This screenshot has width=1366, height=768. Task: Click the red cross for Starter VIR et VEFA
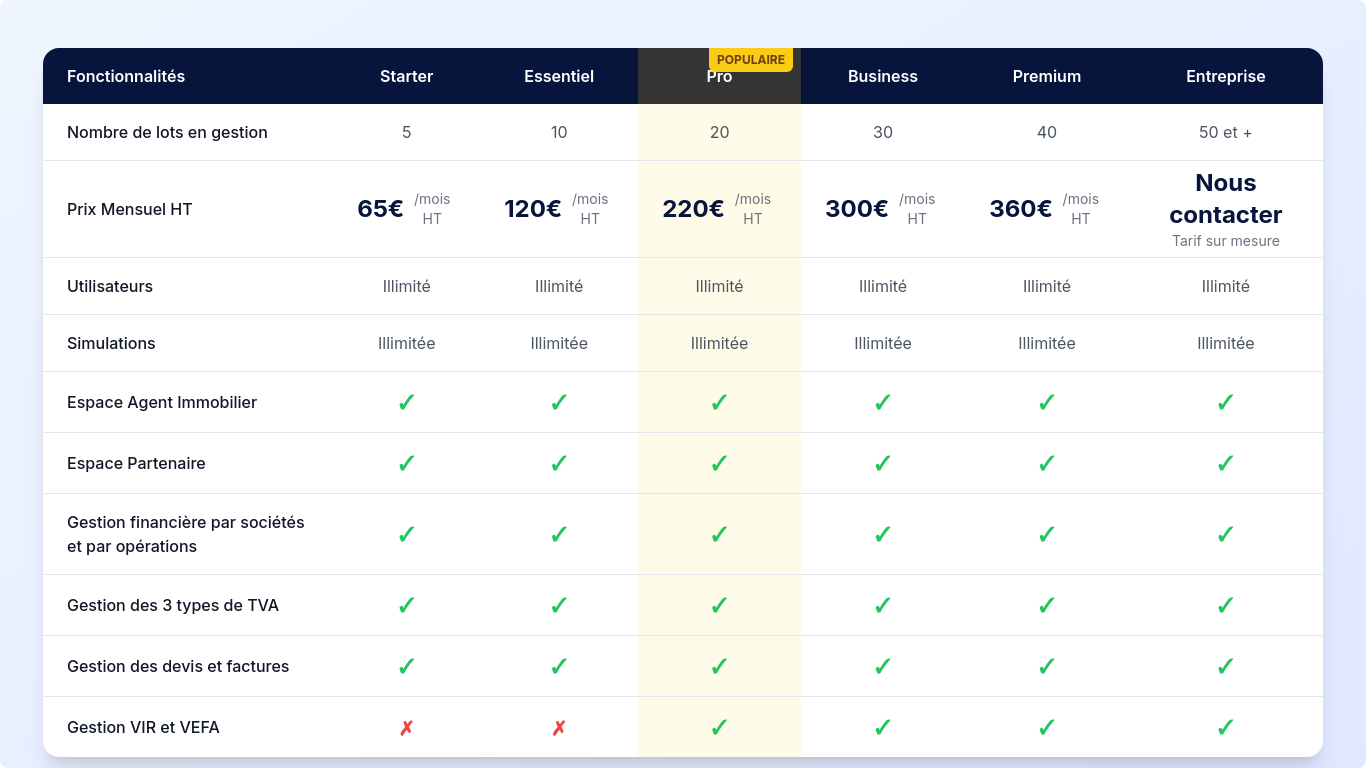pyautogui.click(x=406, y=728)
